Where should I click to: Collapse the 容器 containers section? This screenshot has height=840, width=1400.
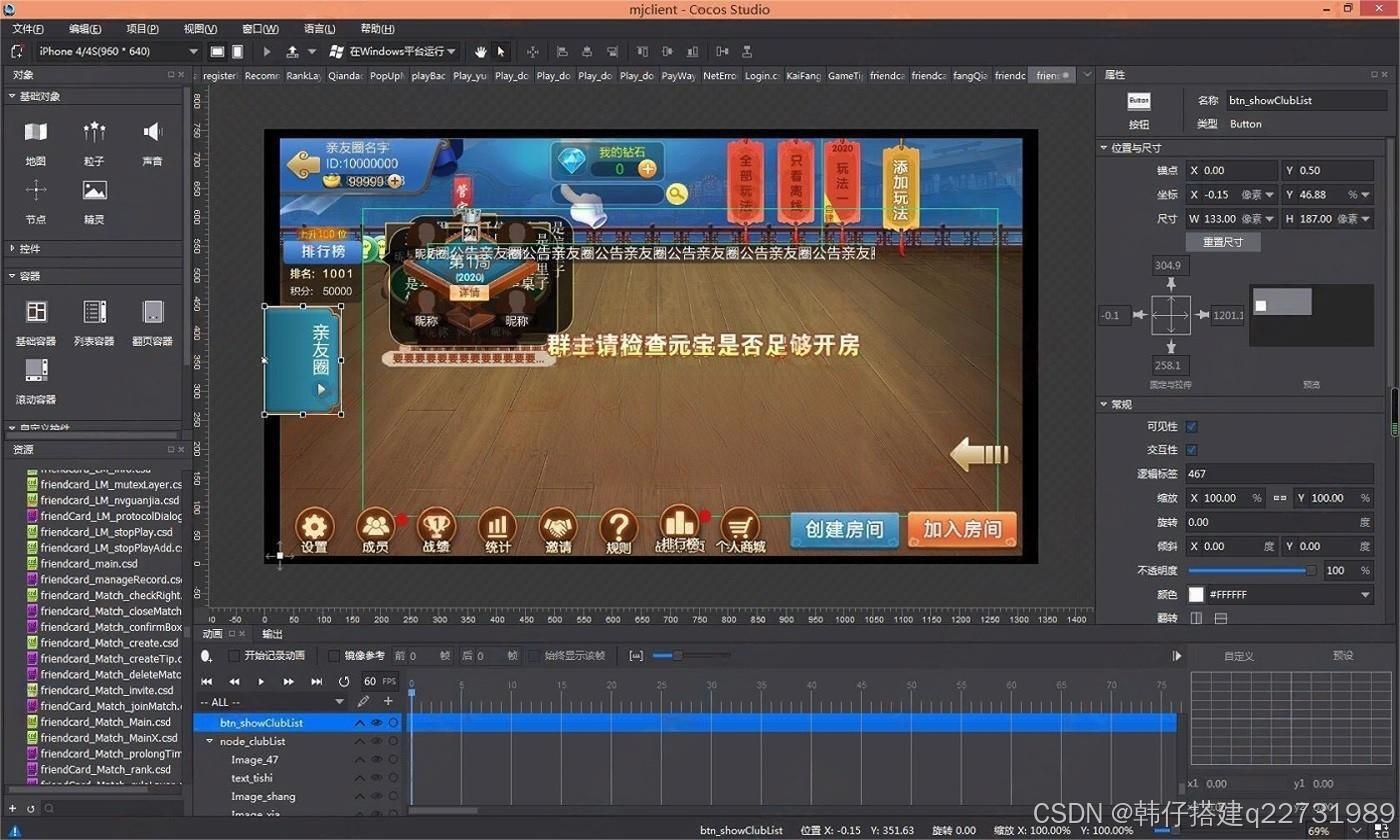click(x=12, y=276)
